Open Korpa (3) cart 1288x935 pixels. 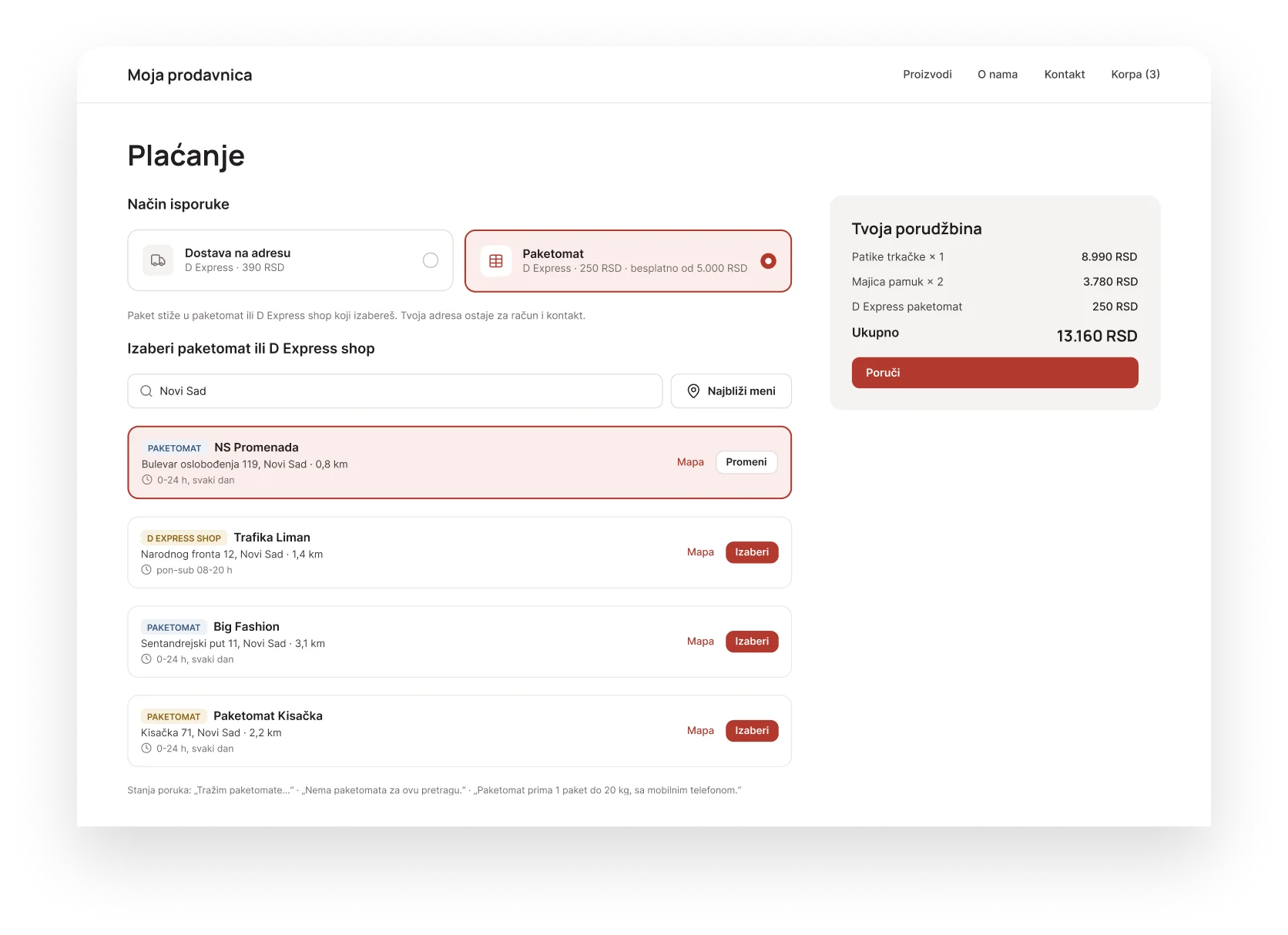[x=1135, y=75]
